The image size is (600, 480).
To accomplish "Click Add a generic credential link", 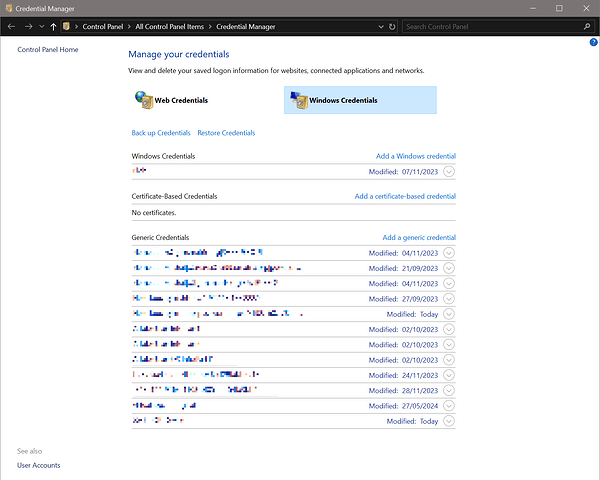I will (419, 238).
